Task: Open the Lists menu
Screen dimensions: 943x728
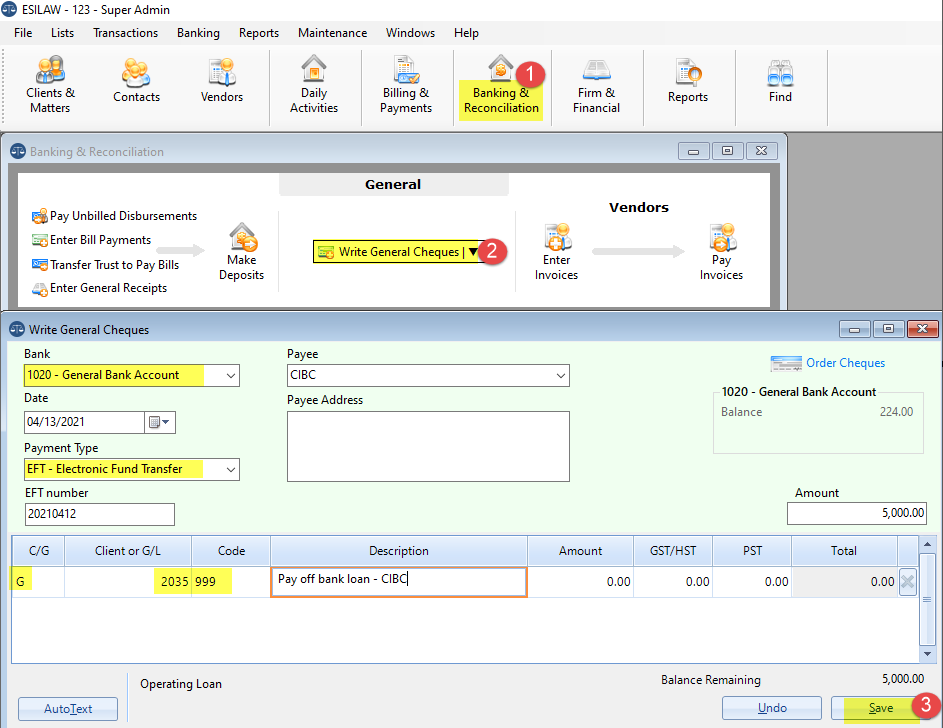Action: pos(63,33)
